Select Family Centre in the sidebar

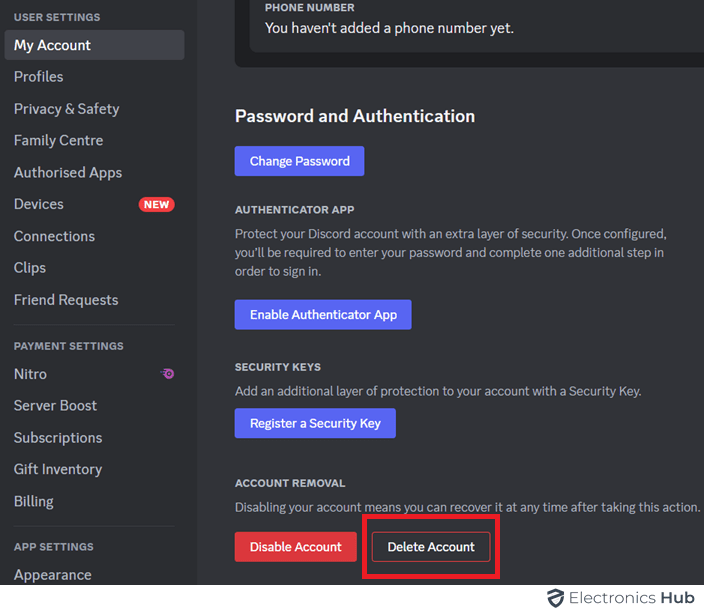pyautogui.click(x=58, y=141)
